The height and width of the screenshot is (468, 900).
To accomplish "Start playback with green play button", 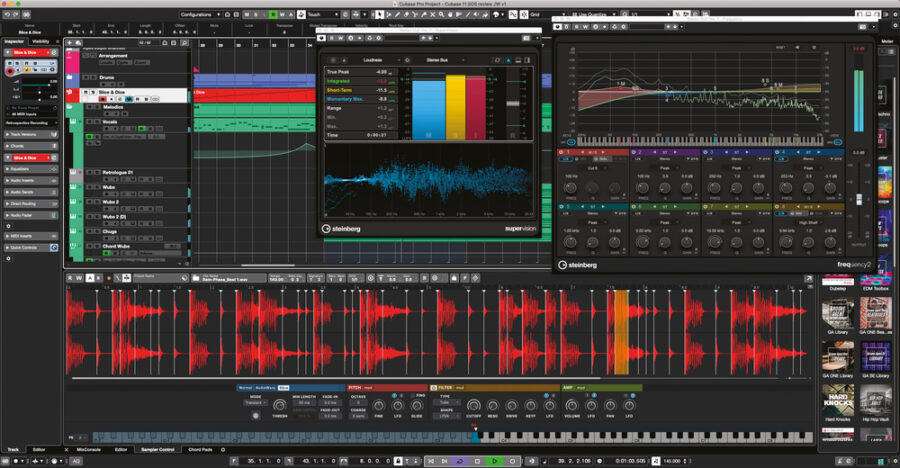I will [x=495, y=461].
